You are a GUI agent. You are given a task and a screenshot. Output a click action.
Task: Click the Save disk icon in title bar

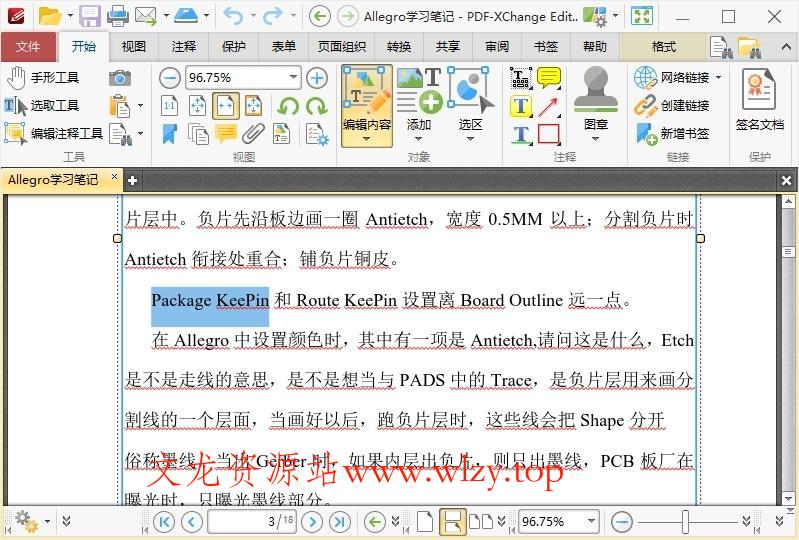(90, 16)
